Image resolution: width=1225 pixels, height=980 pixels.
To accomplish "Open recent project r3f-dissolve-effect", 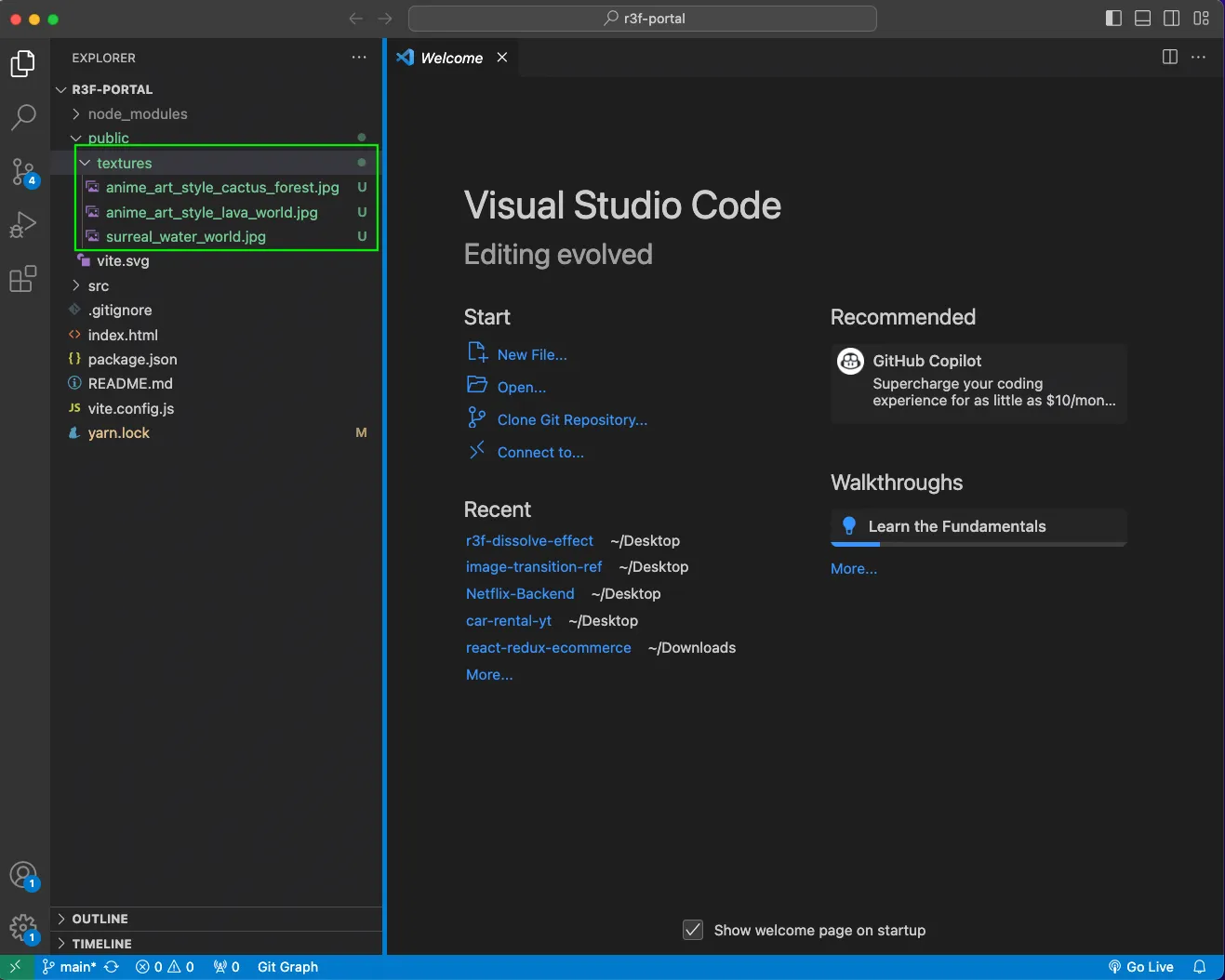I will [x=529, y=540].
